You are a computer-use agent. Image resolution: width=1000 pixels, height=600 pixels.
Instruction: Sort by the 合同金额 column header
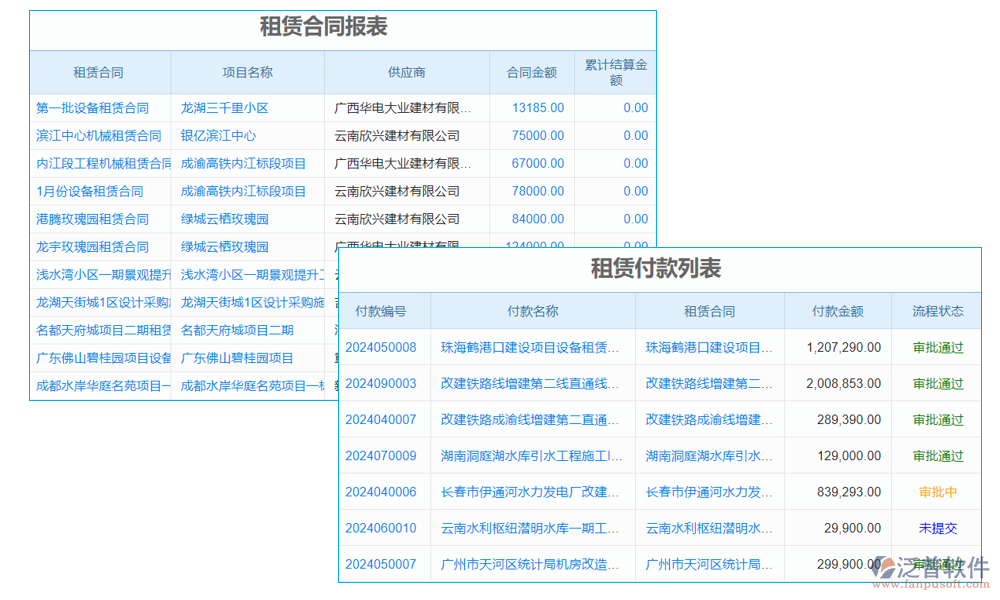[x=530, y=72]
